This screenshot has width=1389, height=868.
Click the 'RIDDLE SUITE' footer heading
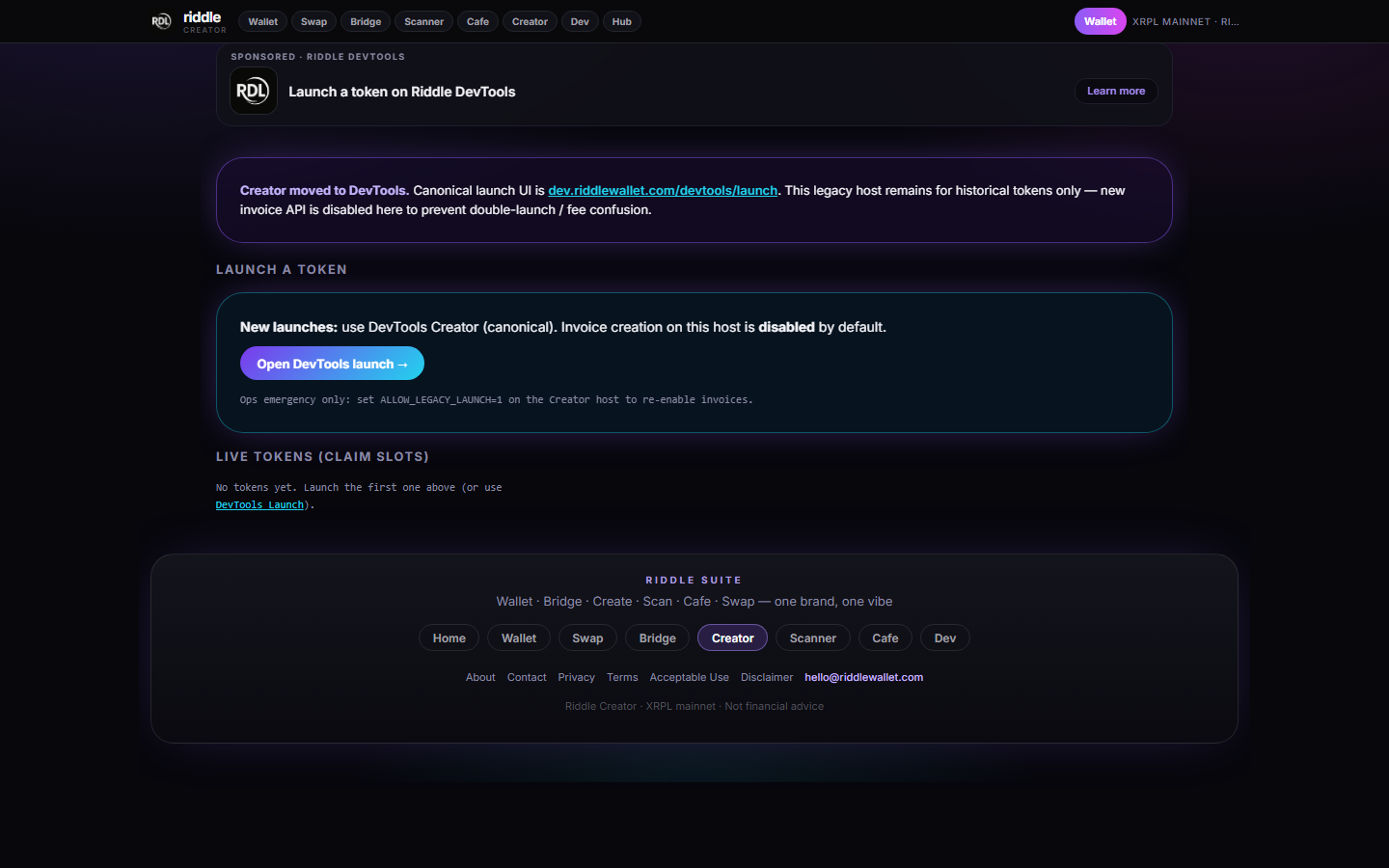(x=694, y=581)
